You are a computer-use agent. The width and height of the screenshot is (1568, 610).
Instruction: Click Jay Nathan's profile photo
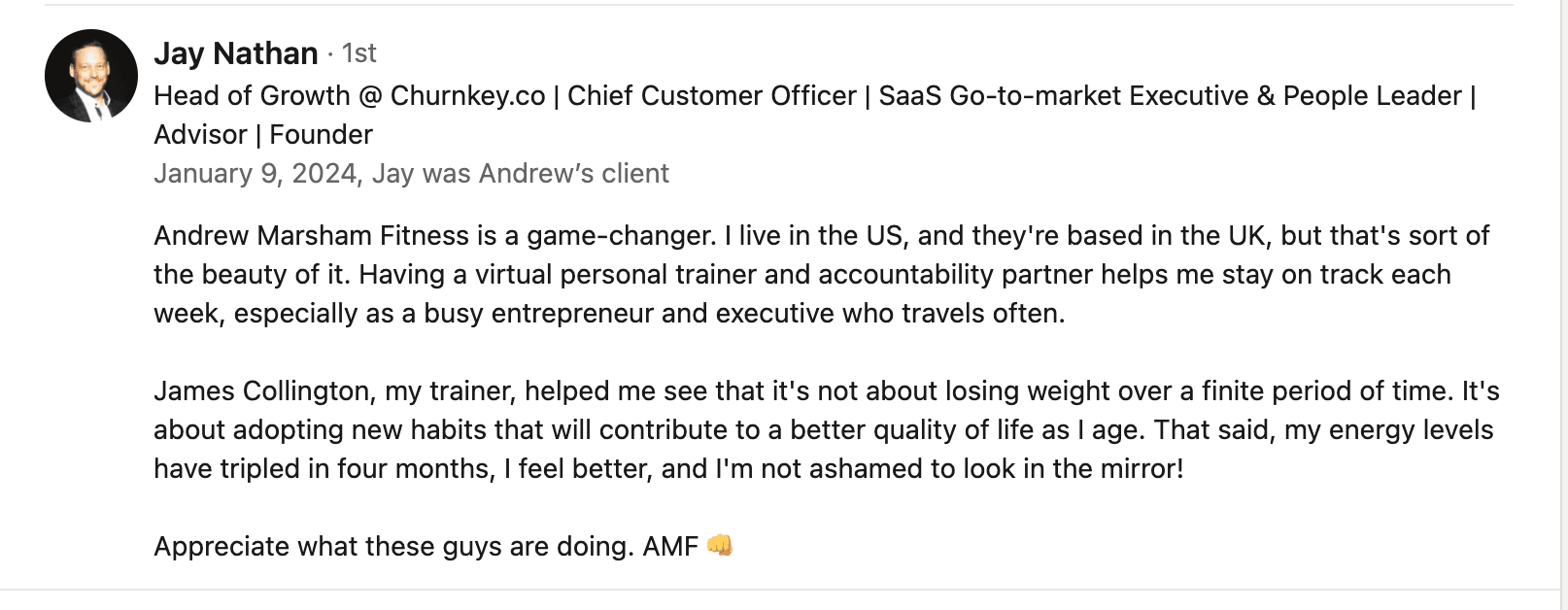point(91,76)
